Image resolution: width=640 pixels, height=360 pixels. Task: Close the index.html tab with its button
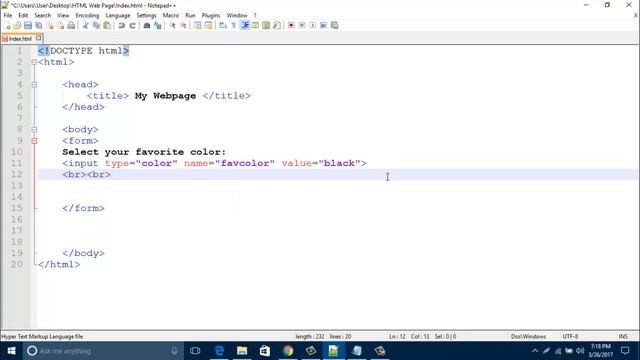tap(38, 38)
